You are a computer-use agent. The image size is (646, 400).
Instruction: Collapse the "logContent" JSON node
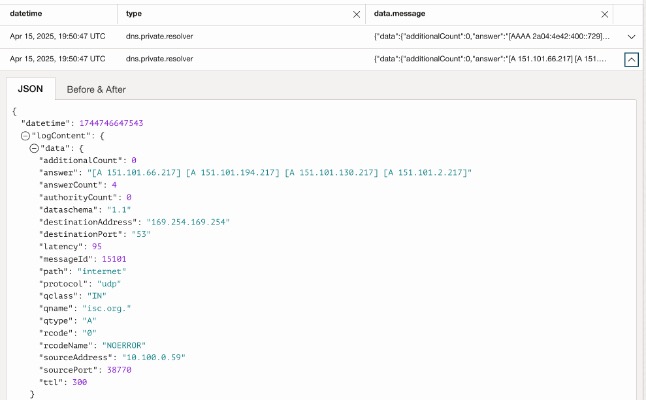[26, 136]
